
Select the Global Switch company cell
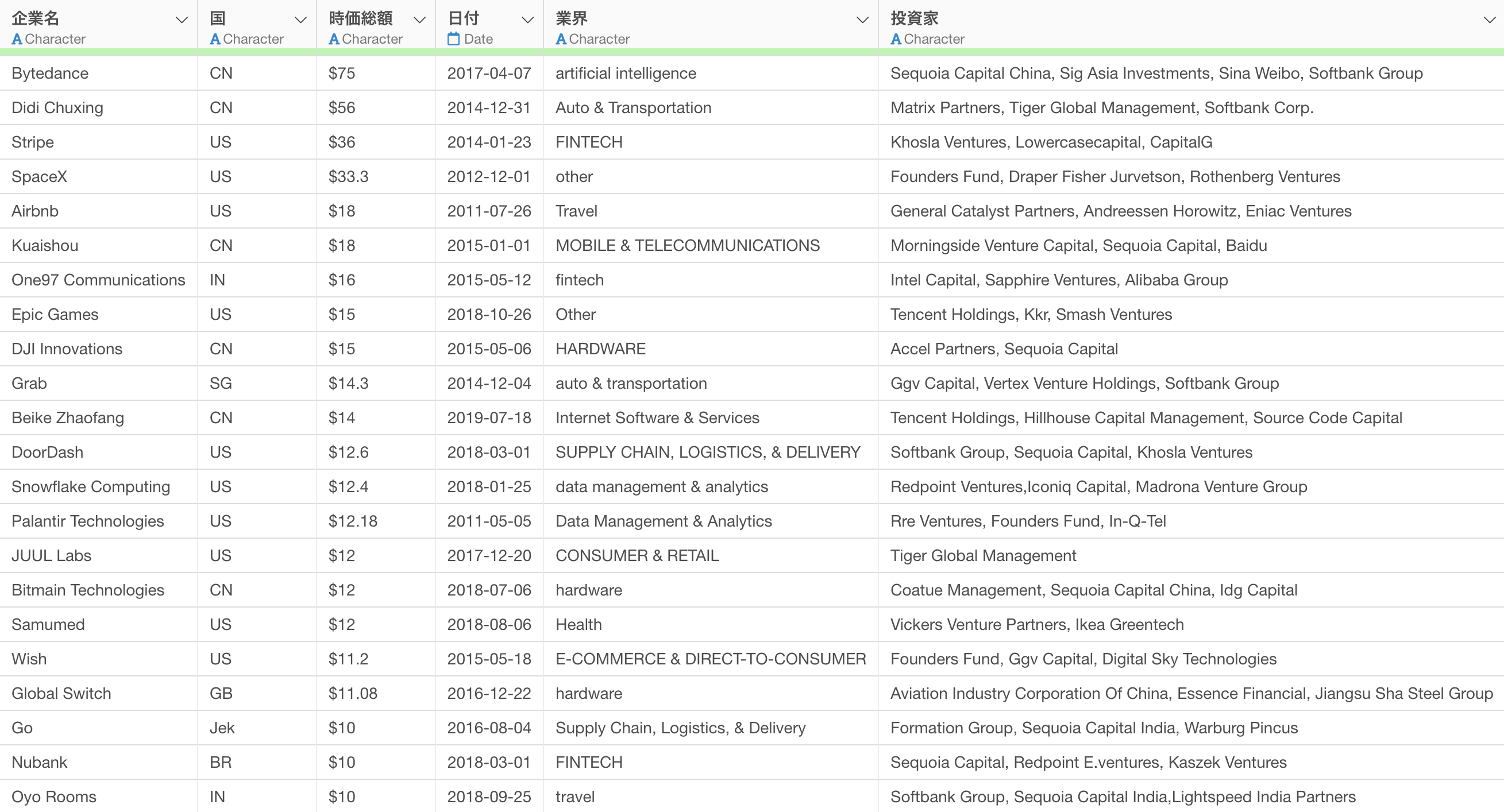click(99, 693)
